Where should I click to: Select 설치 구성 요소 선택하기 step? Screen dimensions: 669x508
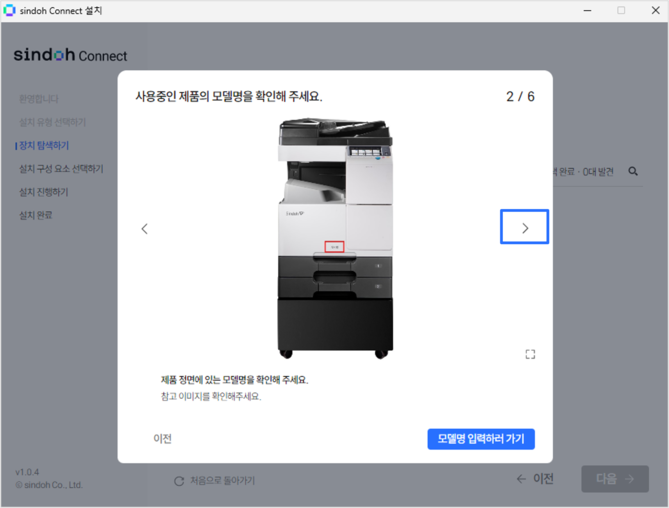point(61,169)
